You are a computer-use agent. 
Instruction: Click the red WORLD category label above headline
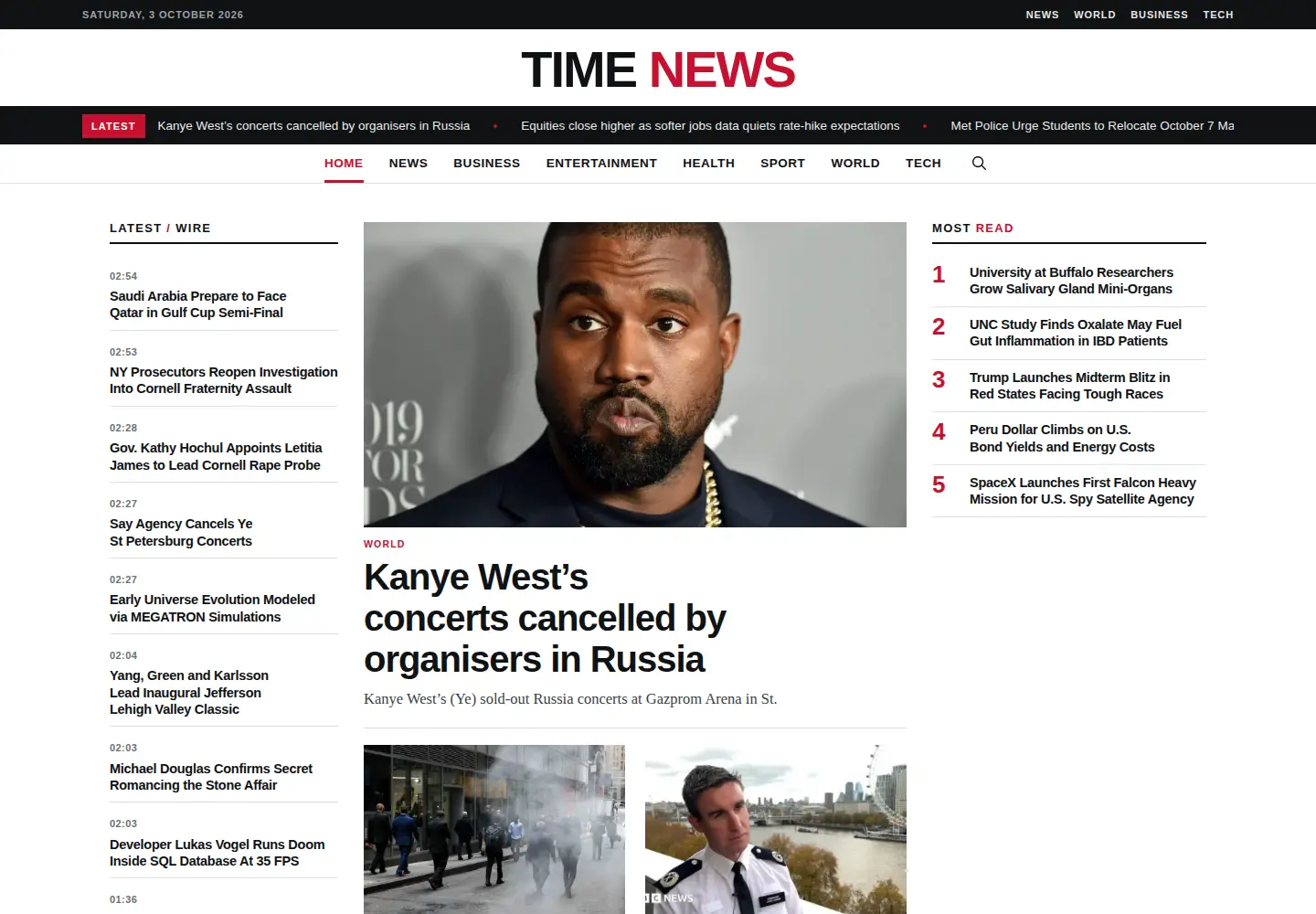384,544
